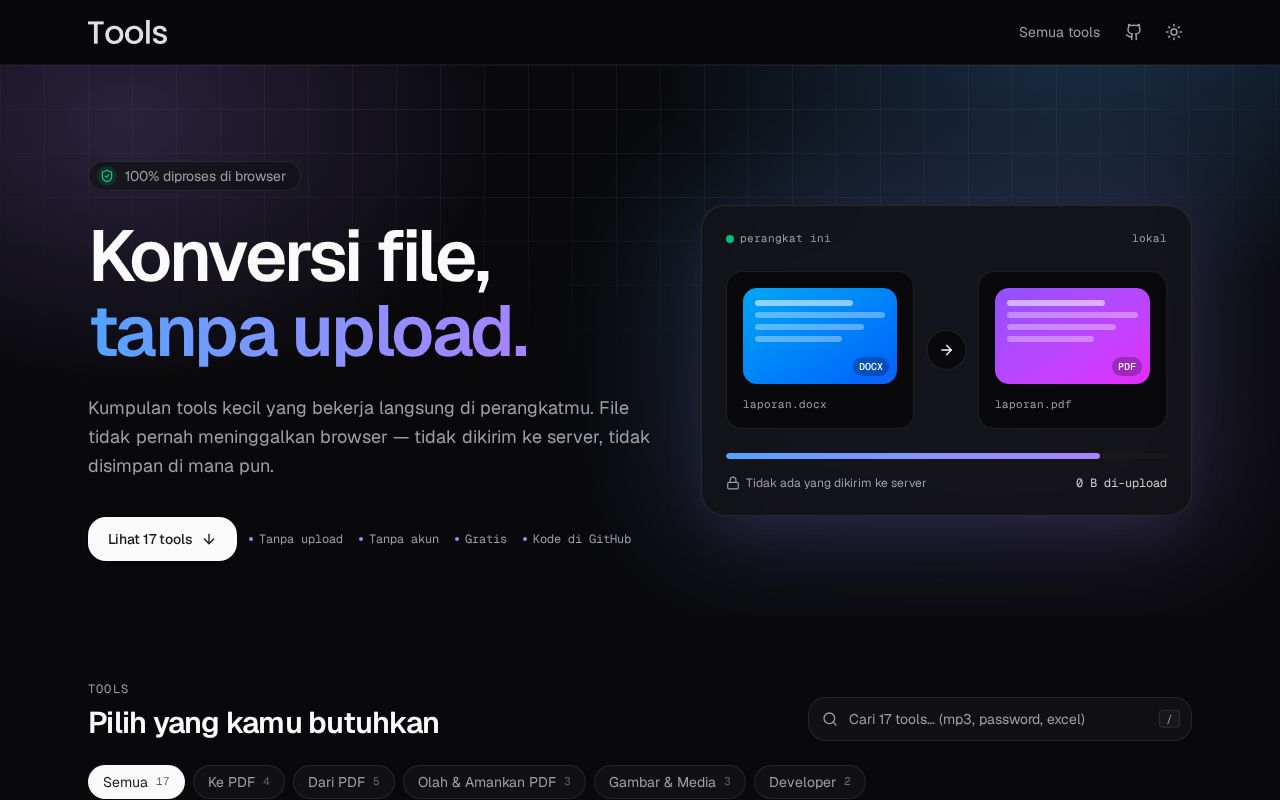Viewport: 1280px width, 800px height.
Task: Click the arrow between DOCX and PDF
Action: (x=946, y=350)
